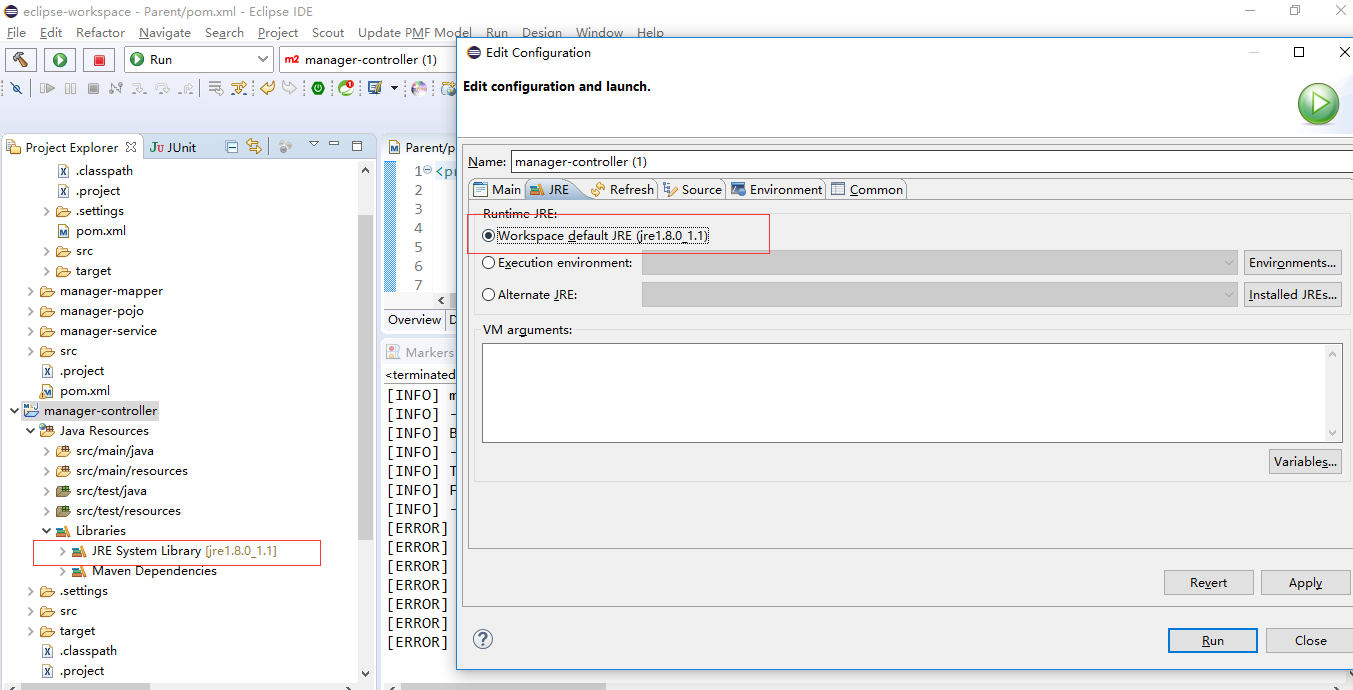Expand src/test/java source folder
The width and height of the screenshot is (1353, 690).
pos(46,491)
